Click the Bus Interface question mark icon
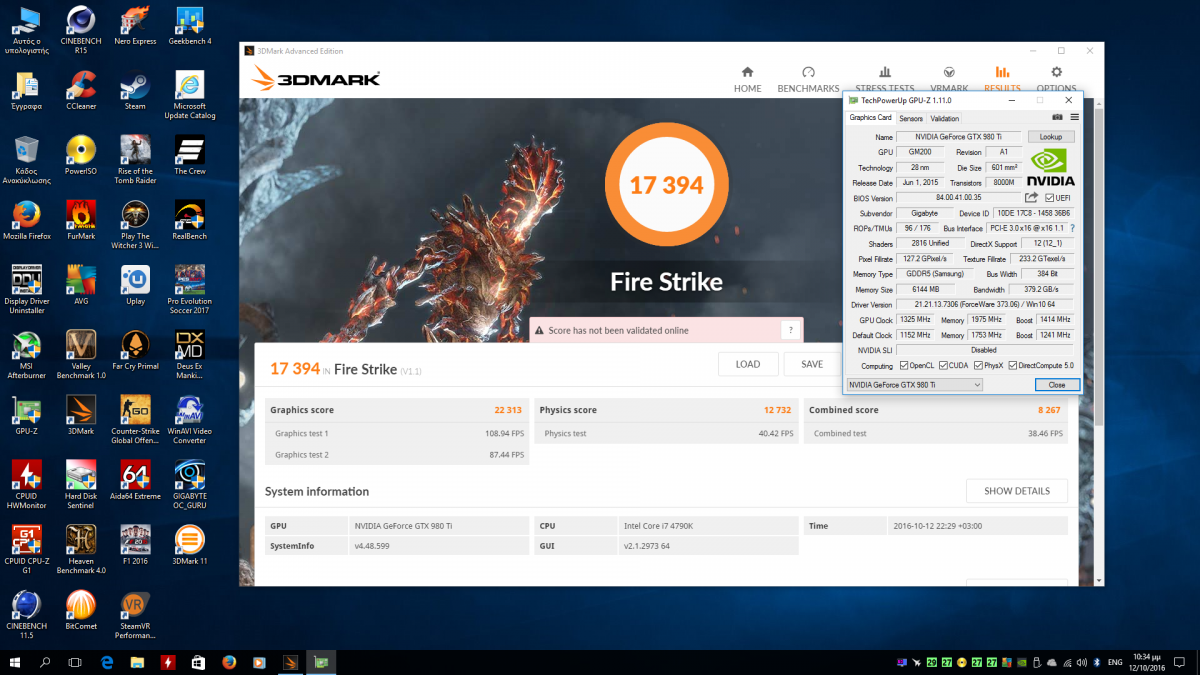Image resolution: width=1200 pixels, height=675 pixels. point(1073,228)
